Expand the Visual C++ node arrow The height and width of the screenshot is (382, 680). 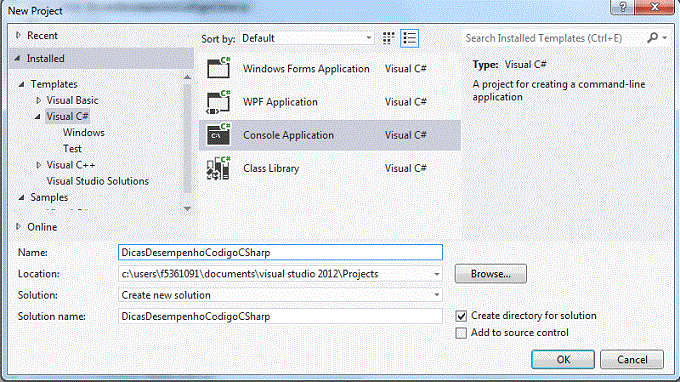pyautogui.click(x=39, y=165)
